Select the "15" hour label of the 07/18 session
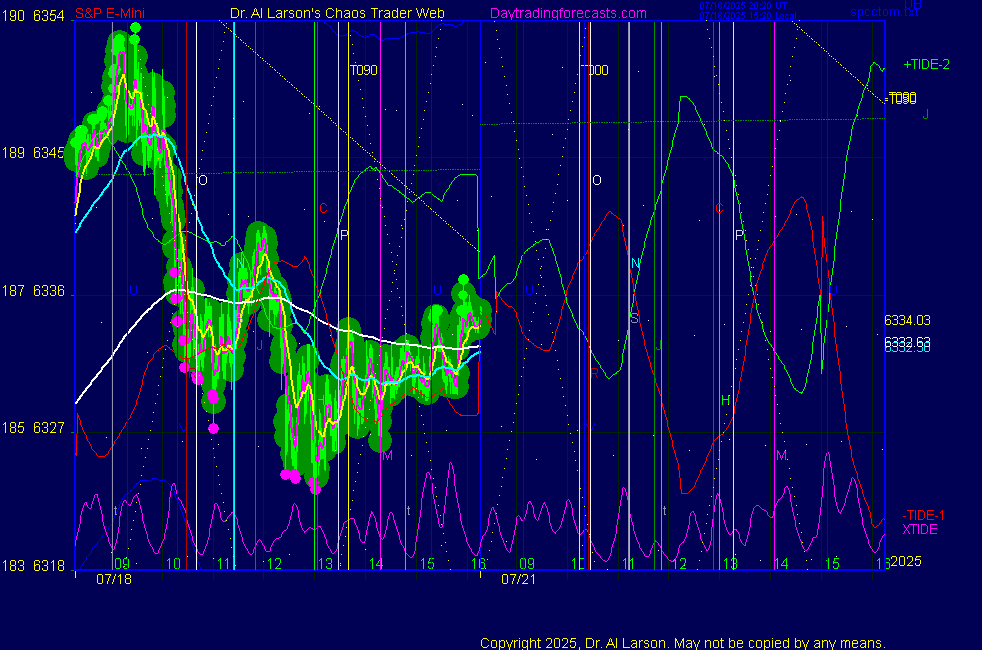Viewport: 982px width, 650px height. tap(427, 564)
